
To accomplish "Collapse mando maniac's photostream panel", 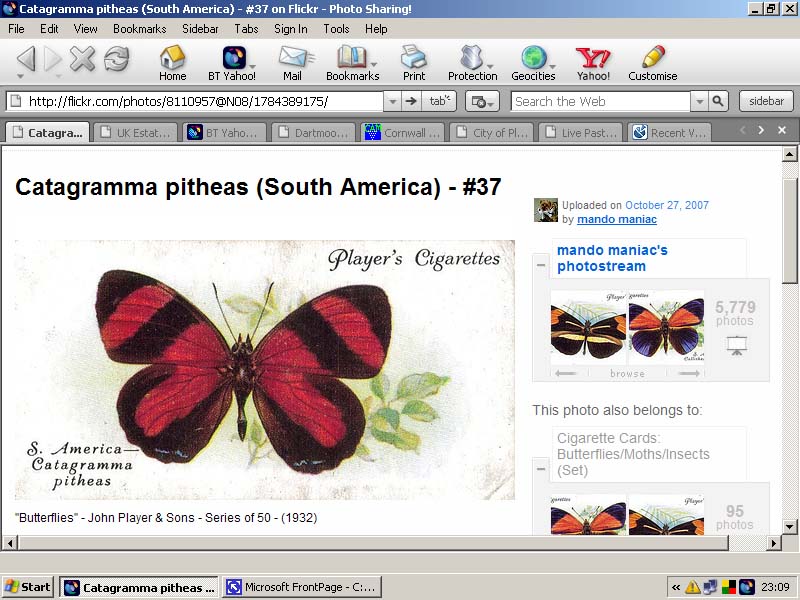I will pyautogui.click(x=541, y=265).
